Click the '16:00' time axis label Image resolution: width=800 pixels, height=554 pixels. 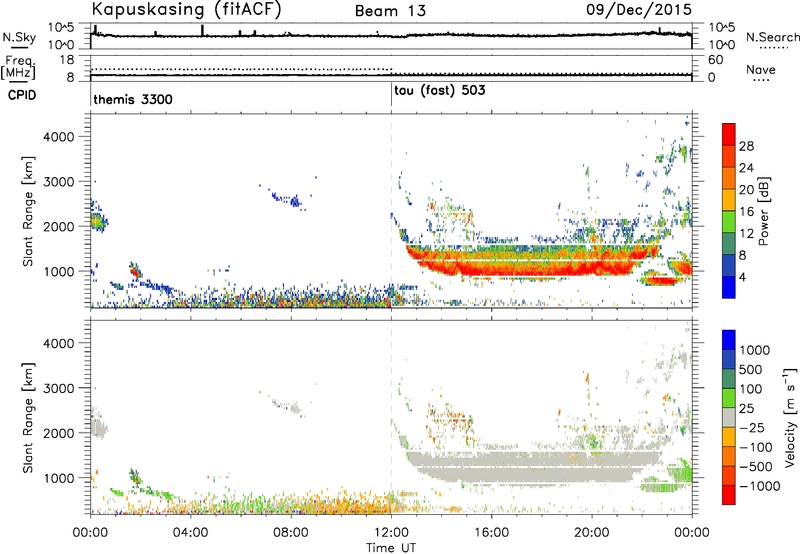click(491, 533)
